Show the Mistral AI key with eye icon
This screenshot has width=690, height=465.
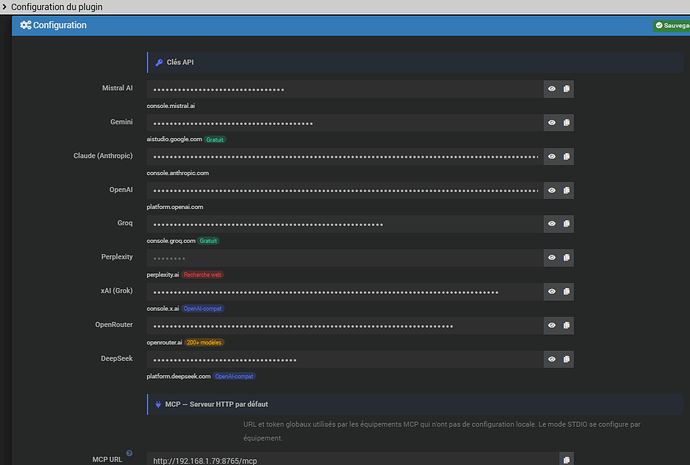click(551, 89)
